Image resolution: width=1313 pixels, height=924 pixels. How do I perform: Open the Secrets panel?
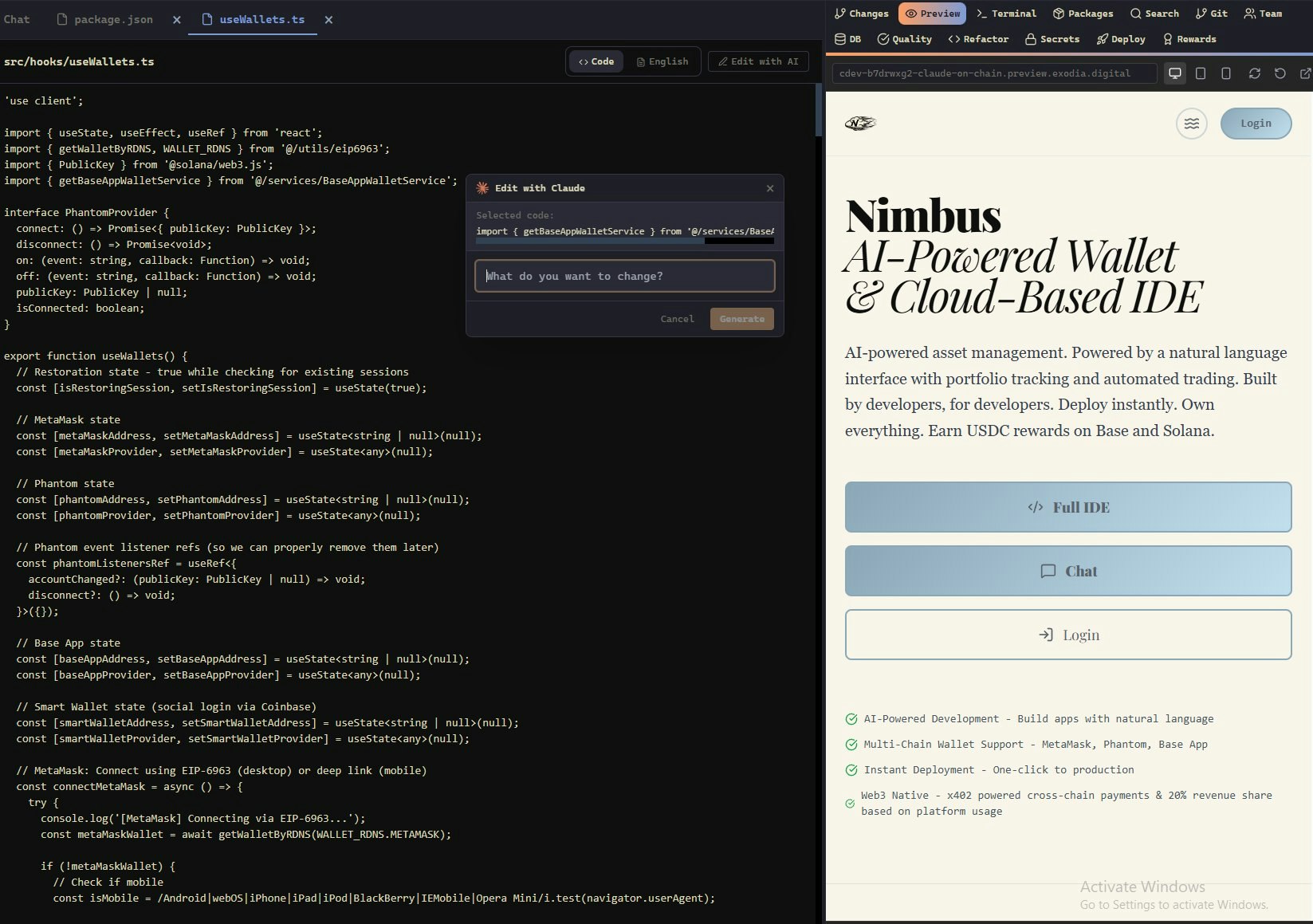[1052, 38]
